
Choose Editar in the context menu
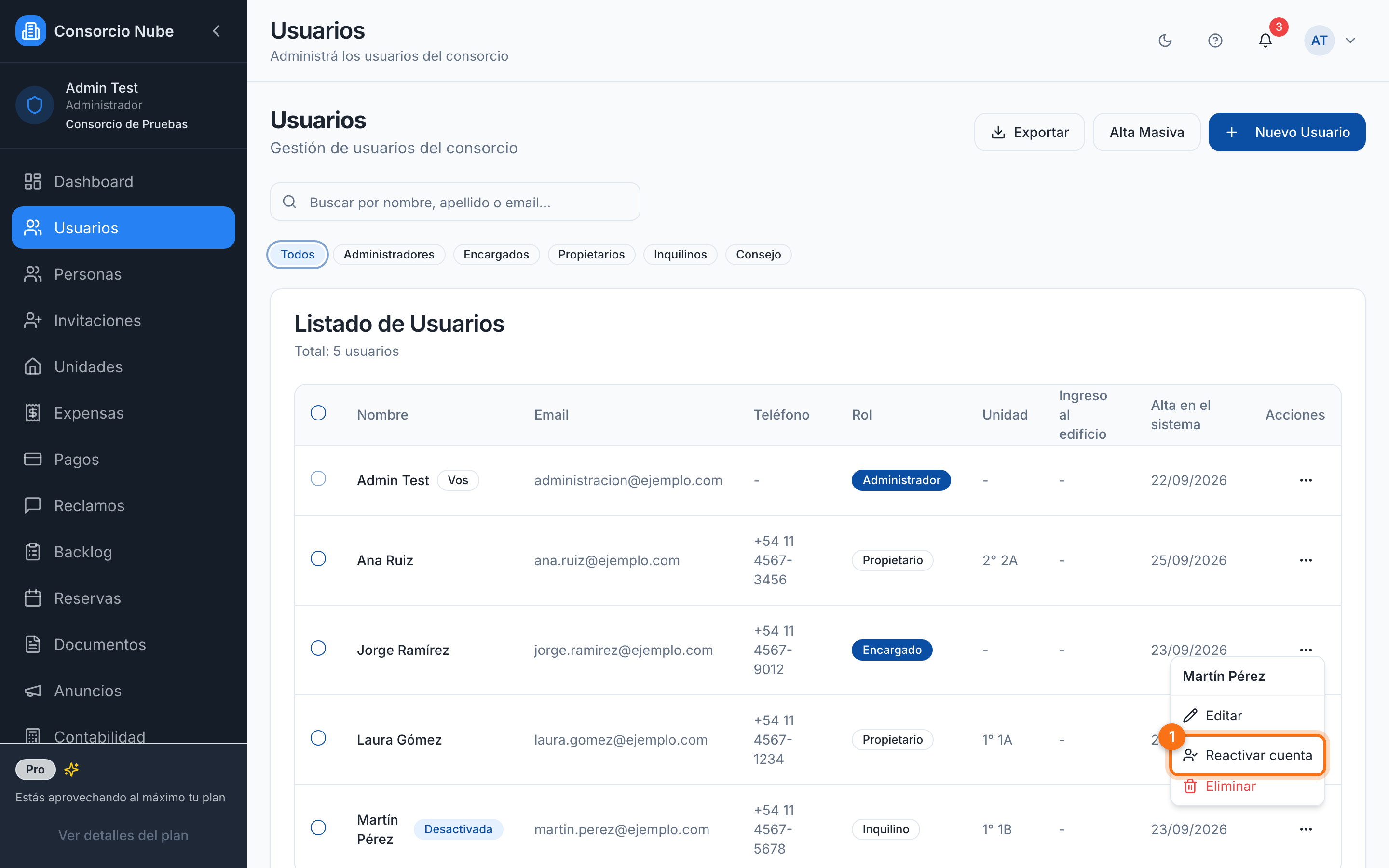pyautogui.click(x=1247, y=716)
